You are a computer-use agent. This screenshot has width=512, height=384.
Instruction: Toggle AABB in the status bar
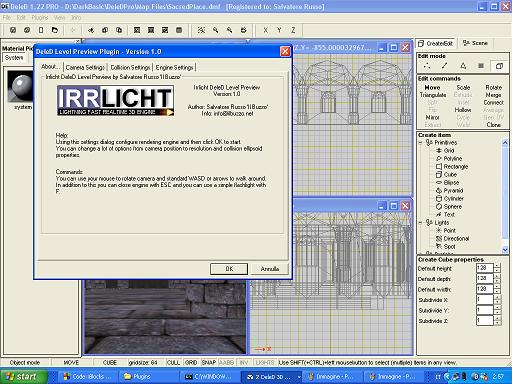click(x=226, y=363)
